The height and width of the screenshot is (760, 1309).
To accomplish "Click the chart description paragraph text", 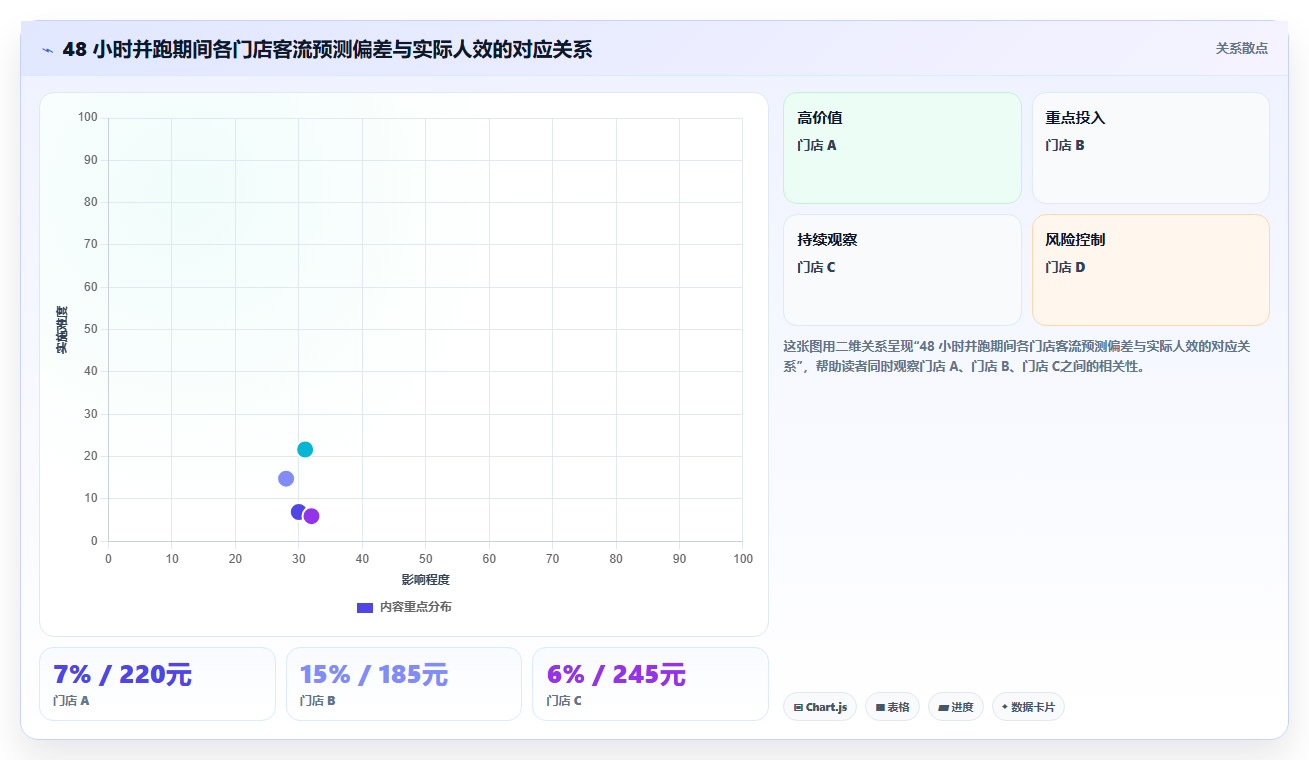I will pyautogui.click(x=1017, y=357).
